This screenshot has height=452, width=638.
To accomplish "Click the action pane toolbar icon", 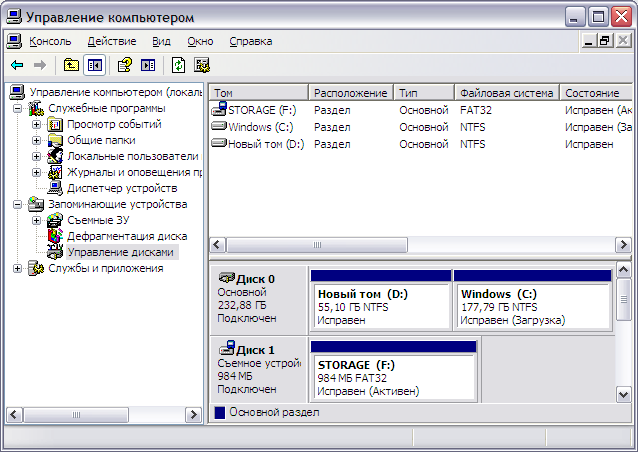I will pos(148,65).
